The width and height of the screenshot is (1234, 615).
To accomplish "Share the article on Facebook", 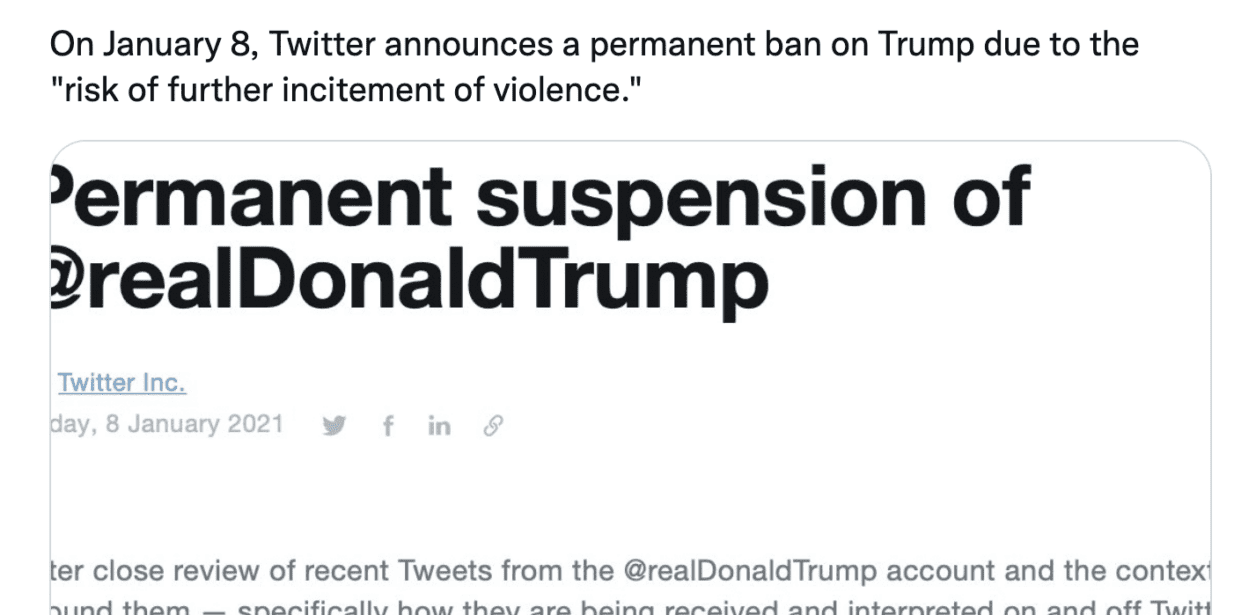I will pos(387,426).
